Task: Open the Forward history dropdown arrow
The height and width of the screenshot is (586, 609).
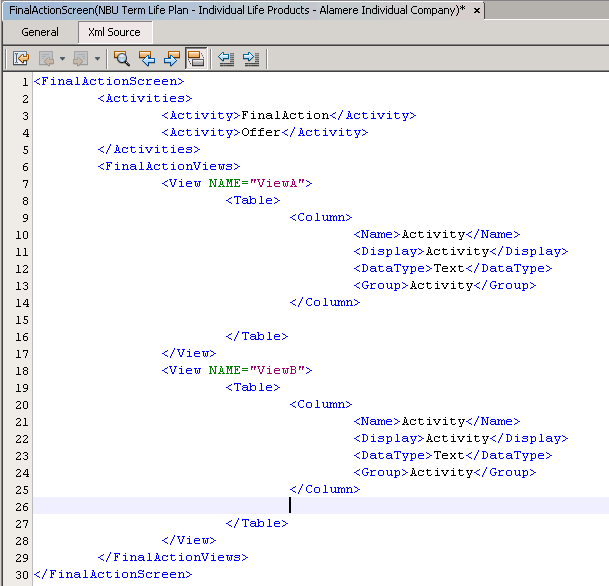Action: pos(97,59)
